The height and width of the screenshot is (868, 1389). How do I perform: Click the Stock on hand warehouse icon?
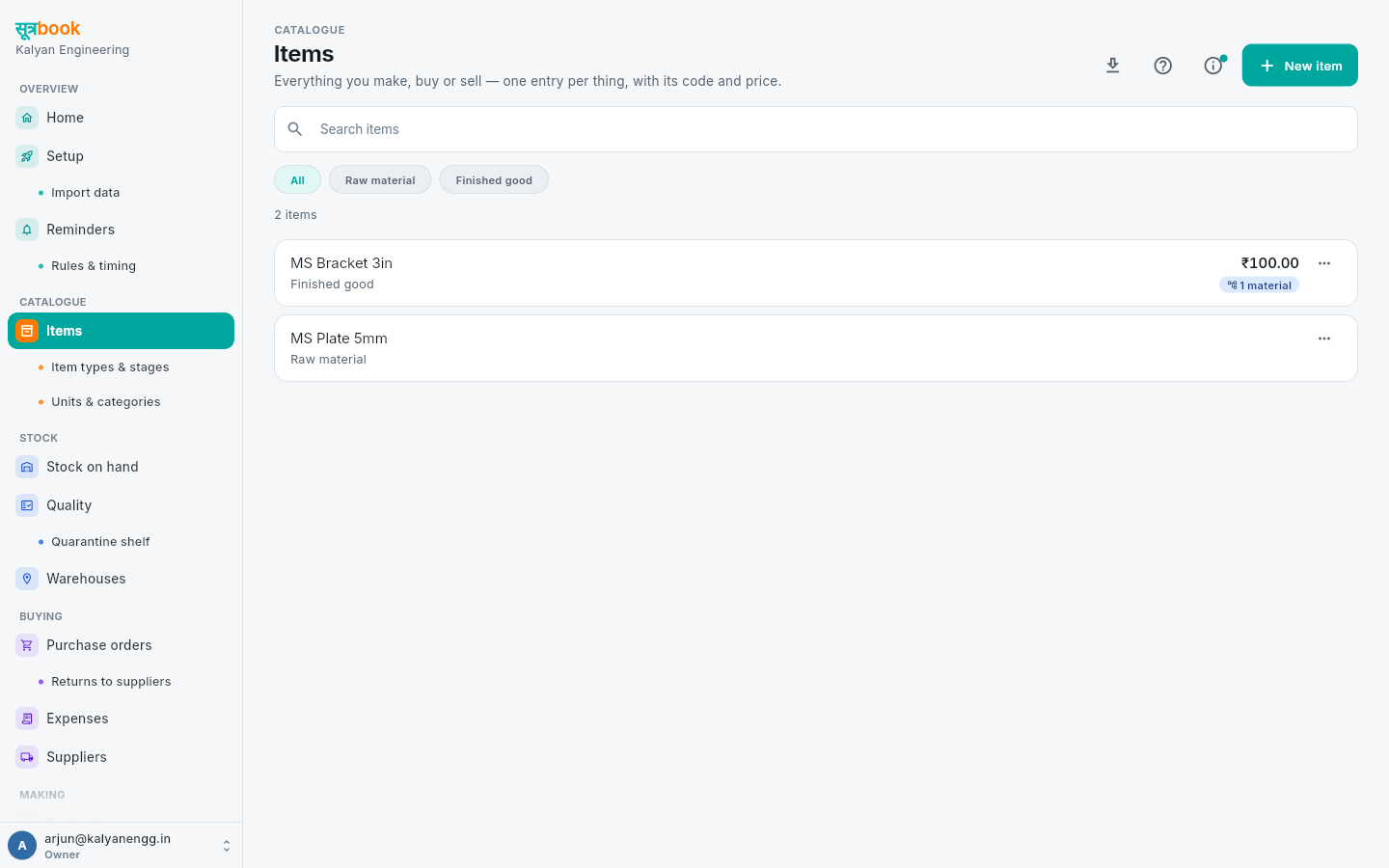click(27, 467)
